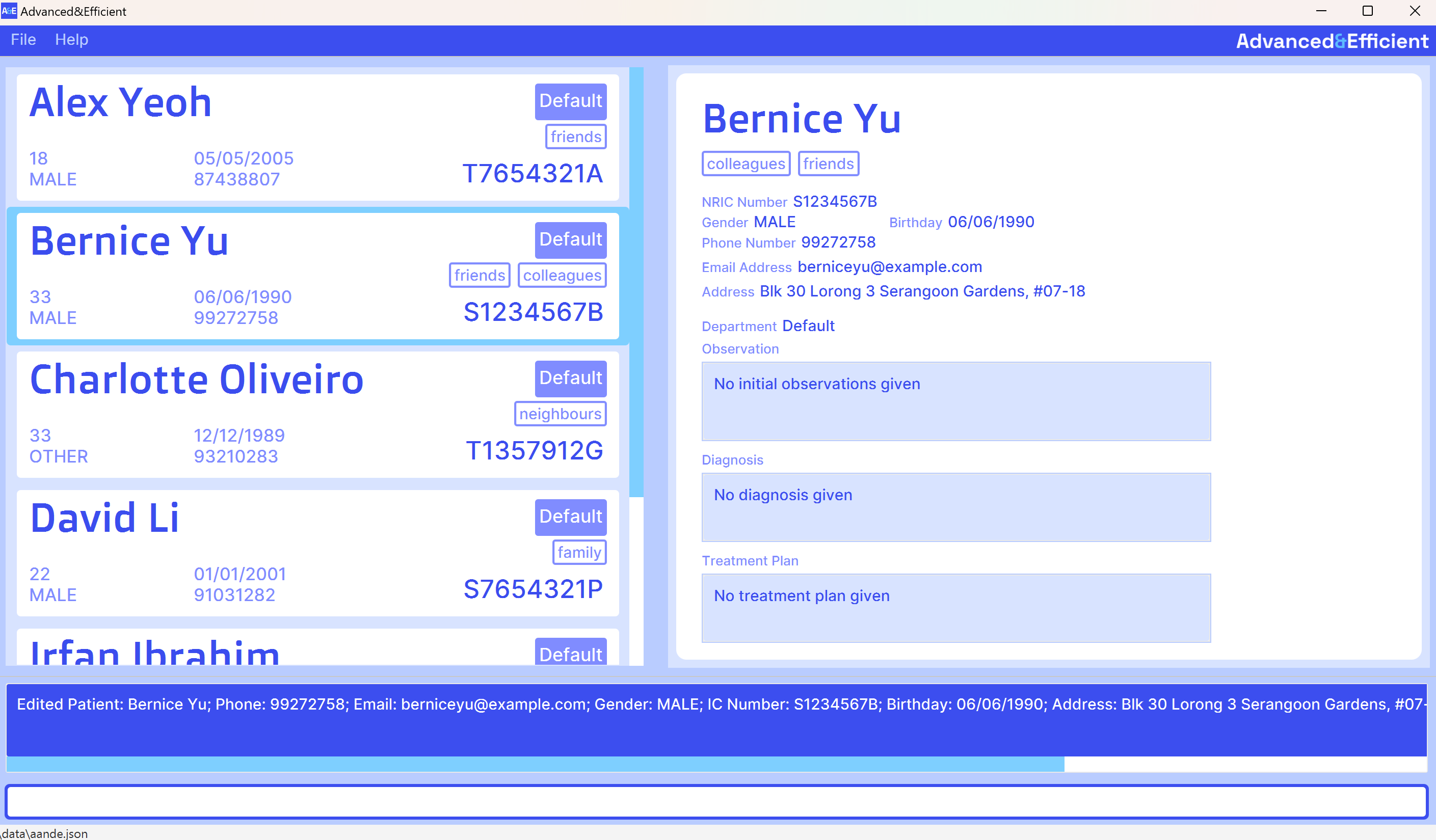Maximize the application window
Viewport: 1436px width, 840px height.
(1367, 11)
